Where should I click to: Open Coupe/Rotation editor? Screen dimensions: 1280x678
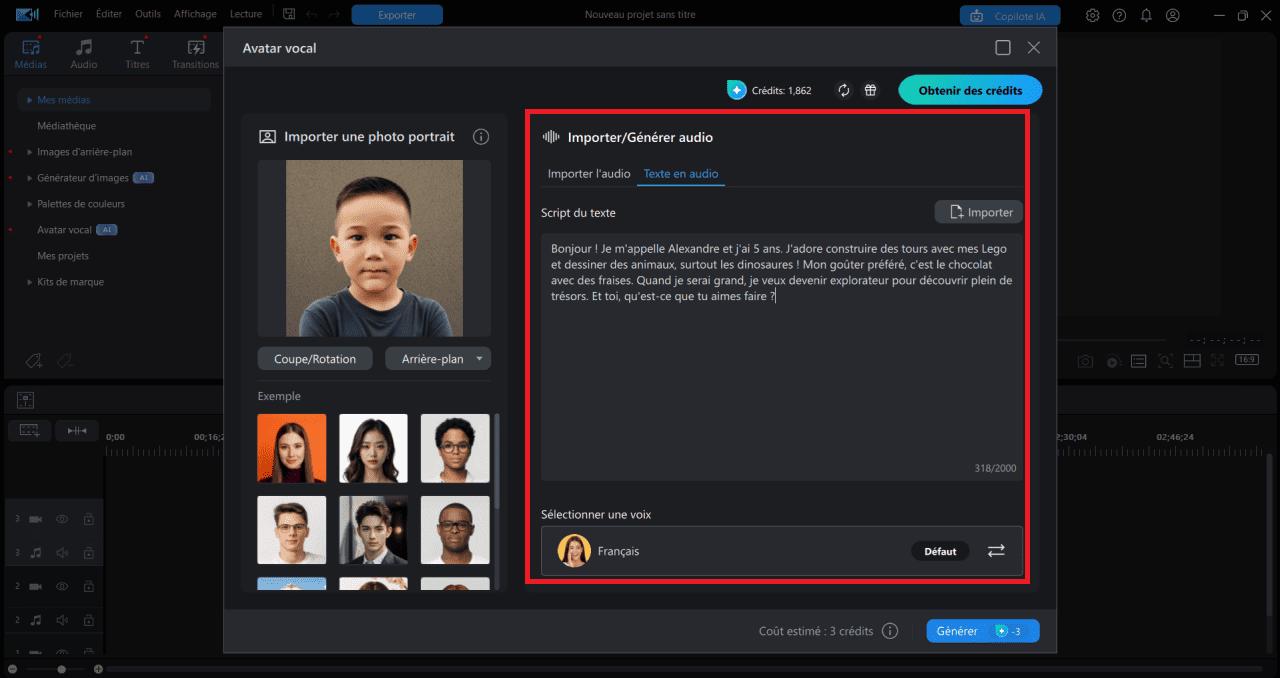[315, 358]
